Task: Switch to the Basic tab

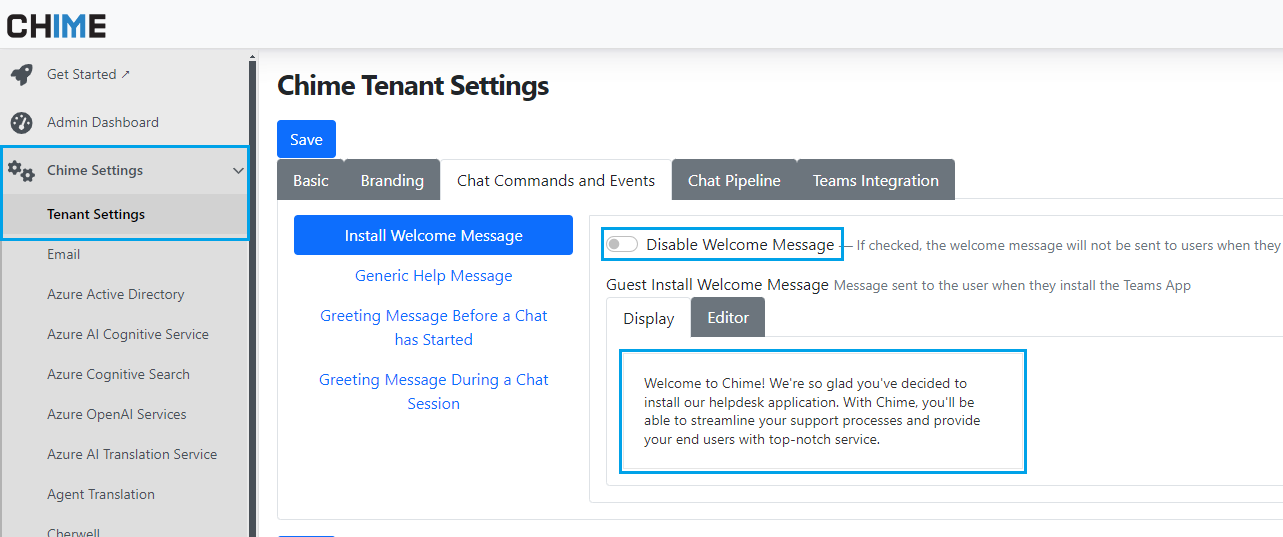Action: click(310, 181)
